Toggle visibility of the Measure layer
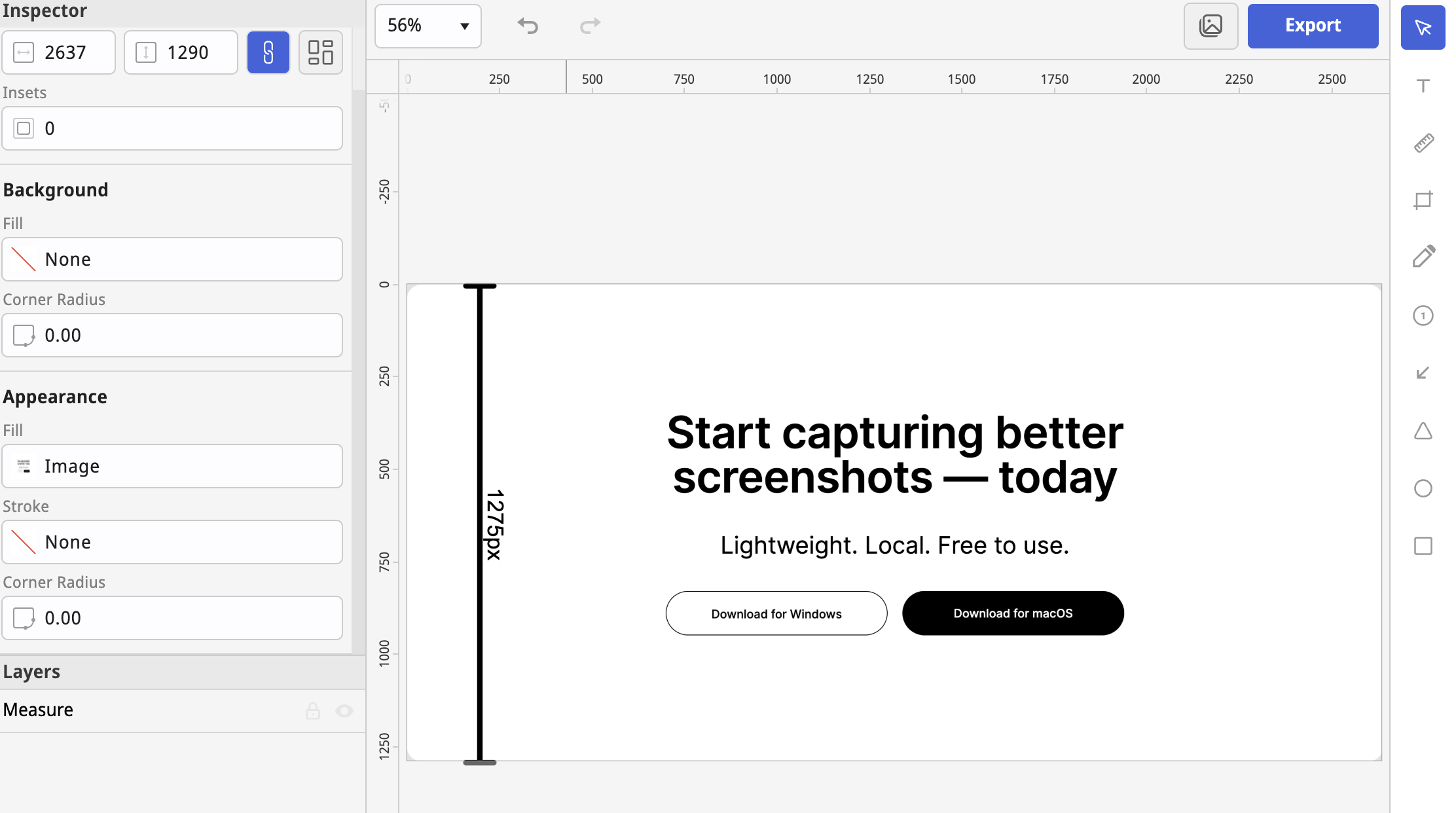 (344, 710)
